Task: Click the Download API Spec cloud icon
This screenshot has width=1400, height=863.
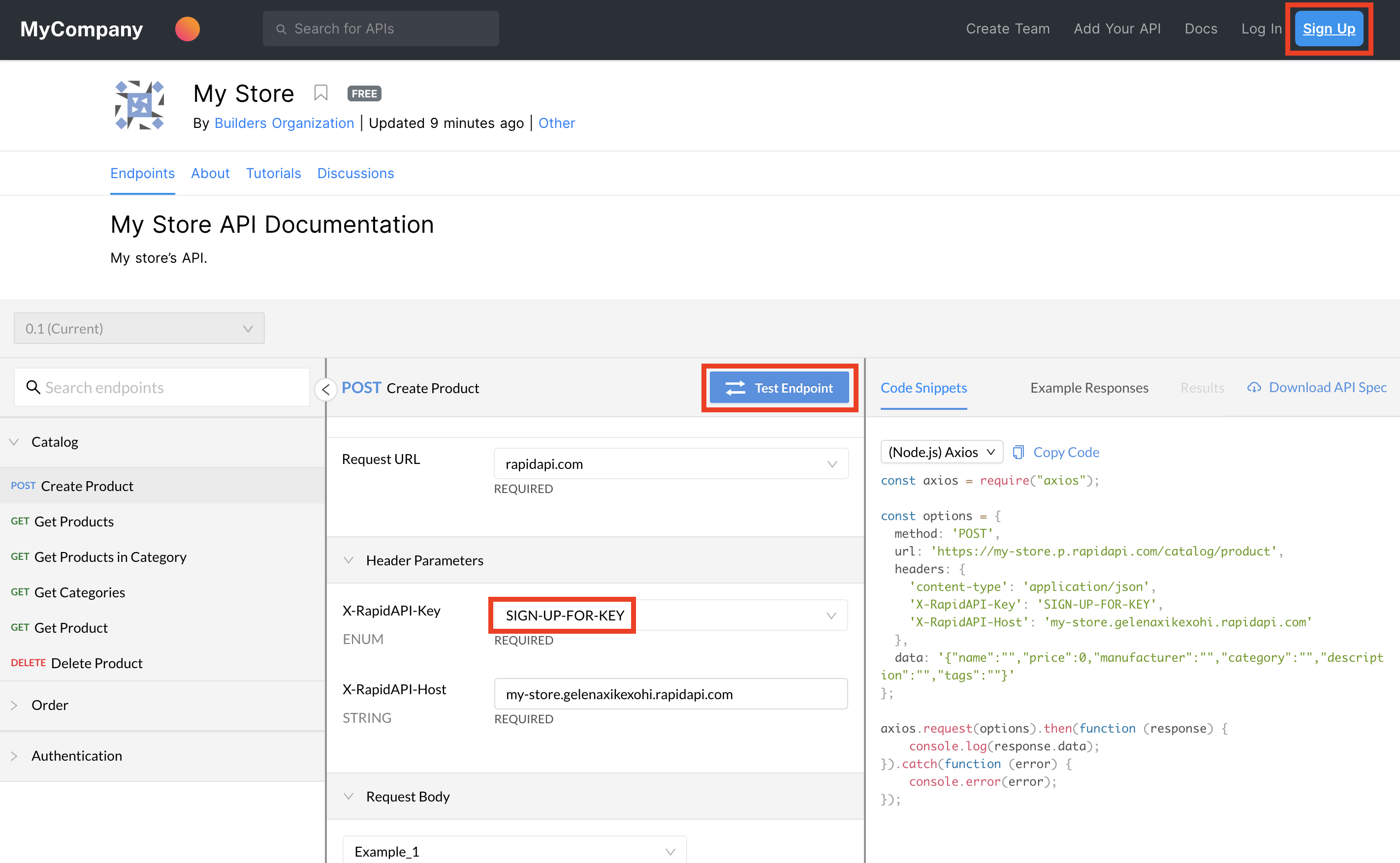Action: pyautogui.click(x=1254, y=388)
